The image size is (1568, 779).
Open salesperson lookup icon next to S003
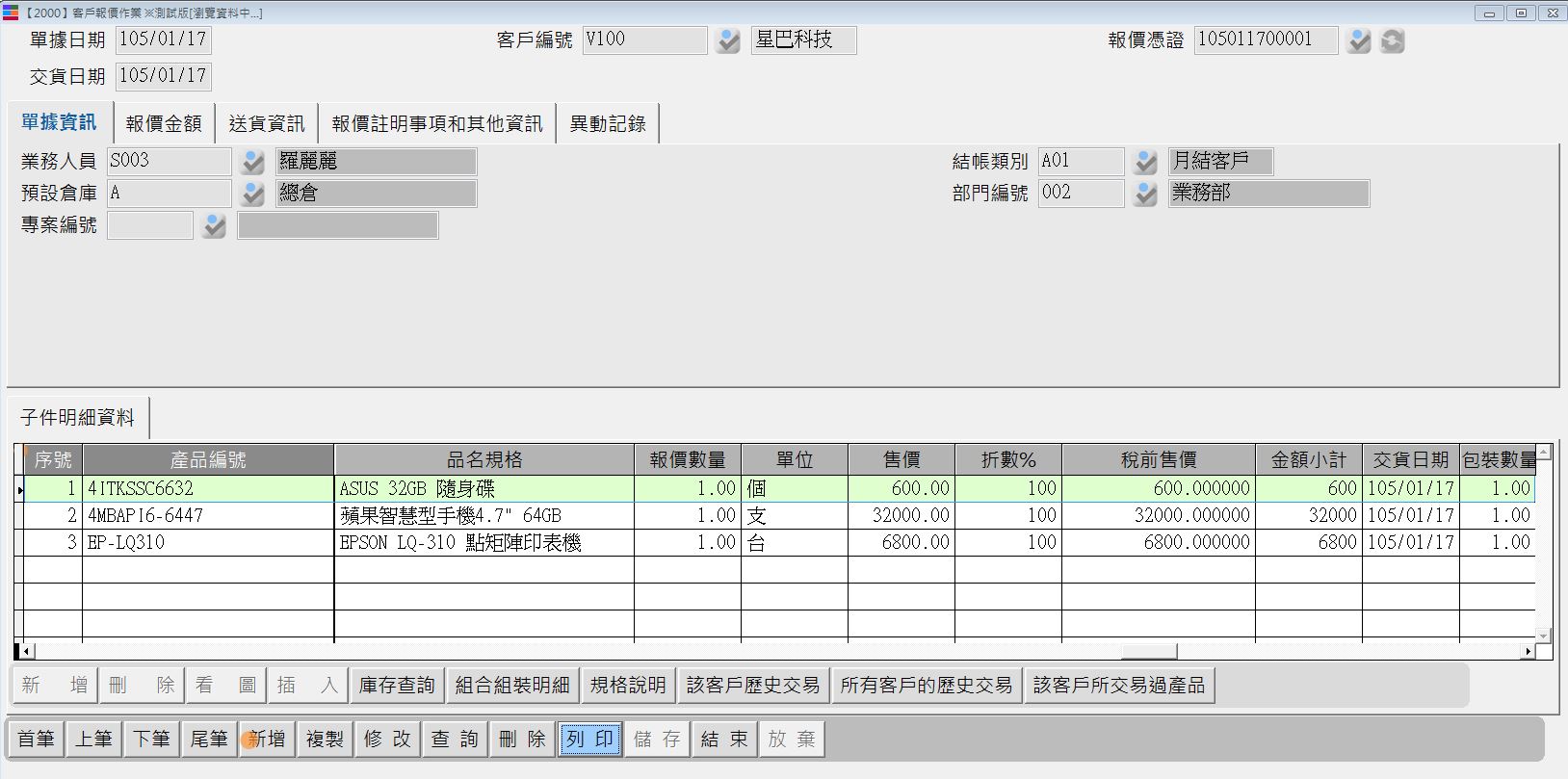click(252, 162)
